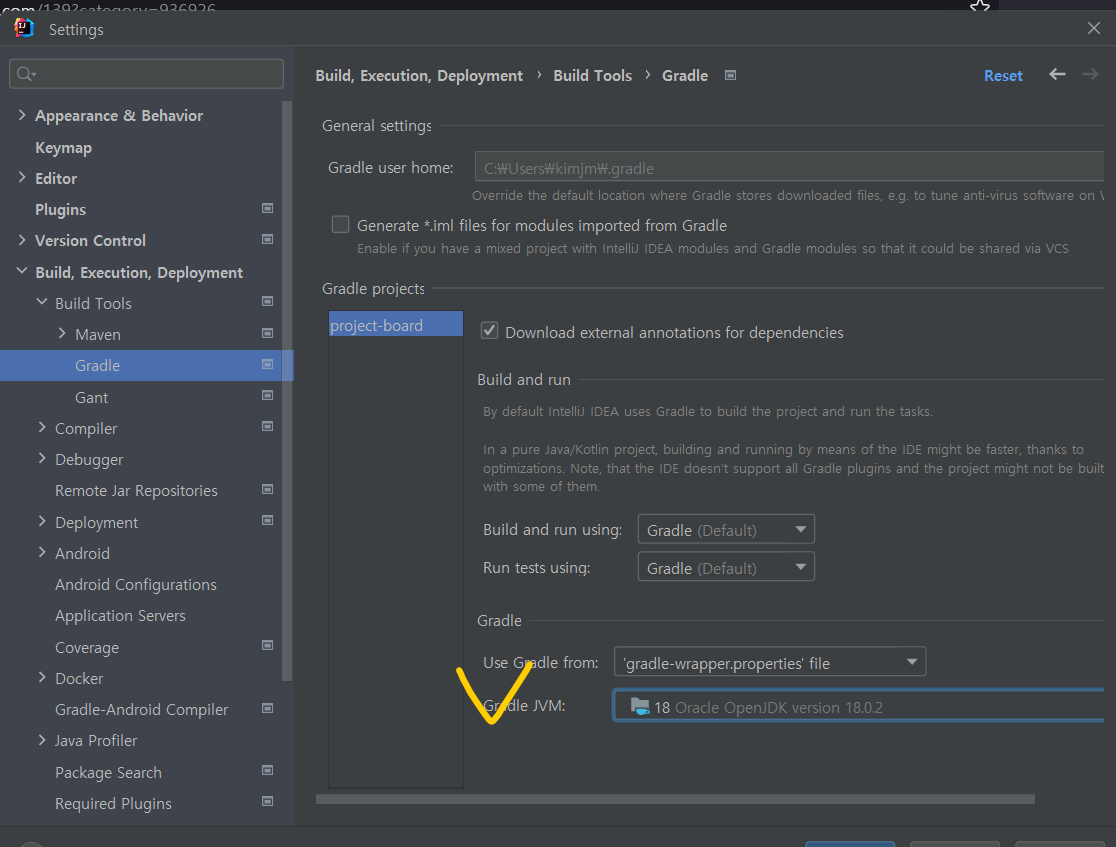Expand the Debugger node
Image resolution: width=1116 pixels, height=847 pixels.
click(x=42, y=458)
